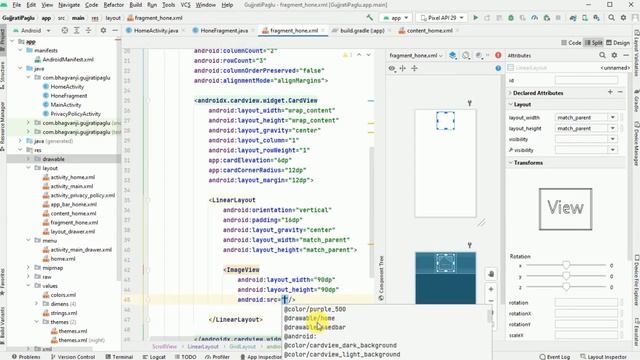Click the Debug app bug icon

click(511, 18)
